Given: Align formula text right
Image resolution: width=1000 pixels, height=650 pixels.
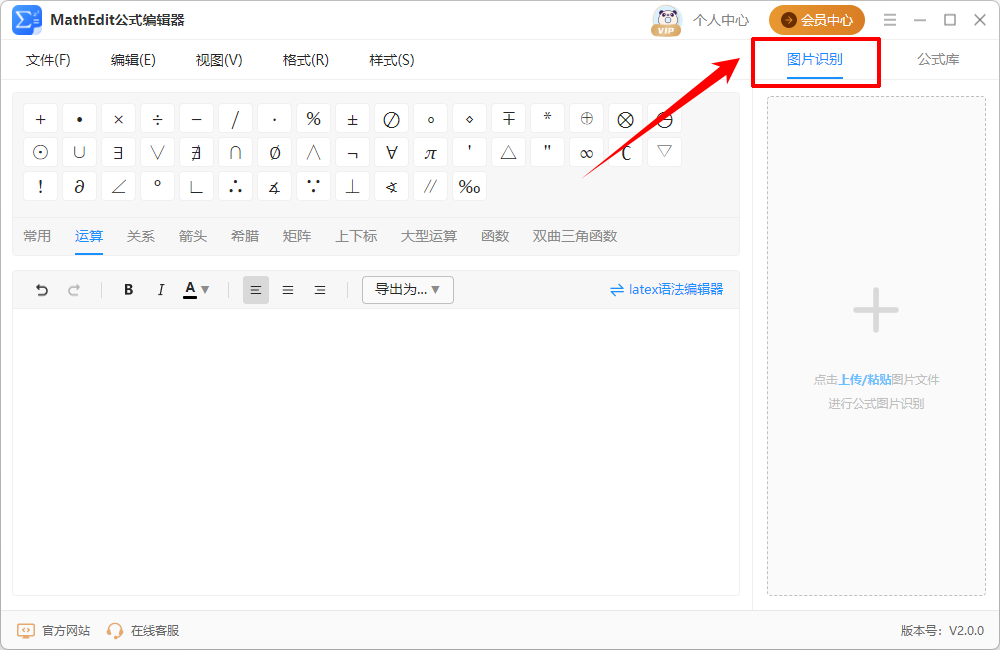Looking at the screenshot, I should [x=320, y=290].
